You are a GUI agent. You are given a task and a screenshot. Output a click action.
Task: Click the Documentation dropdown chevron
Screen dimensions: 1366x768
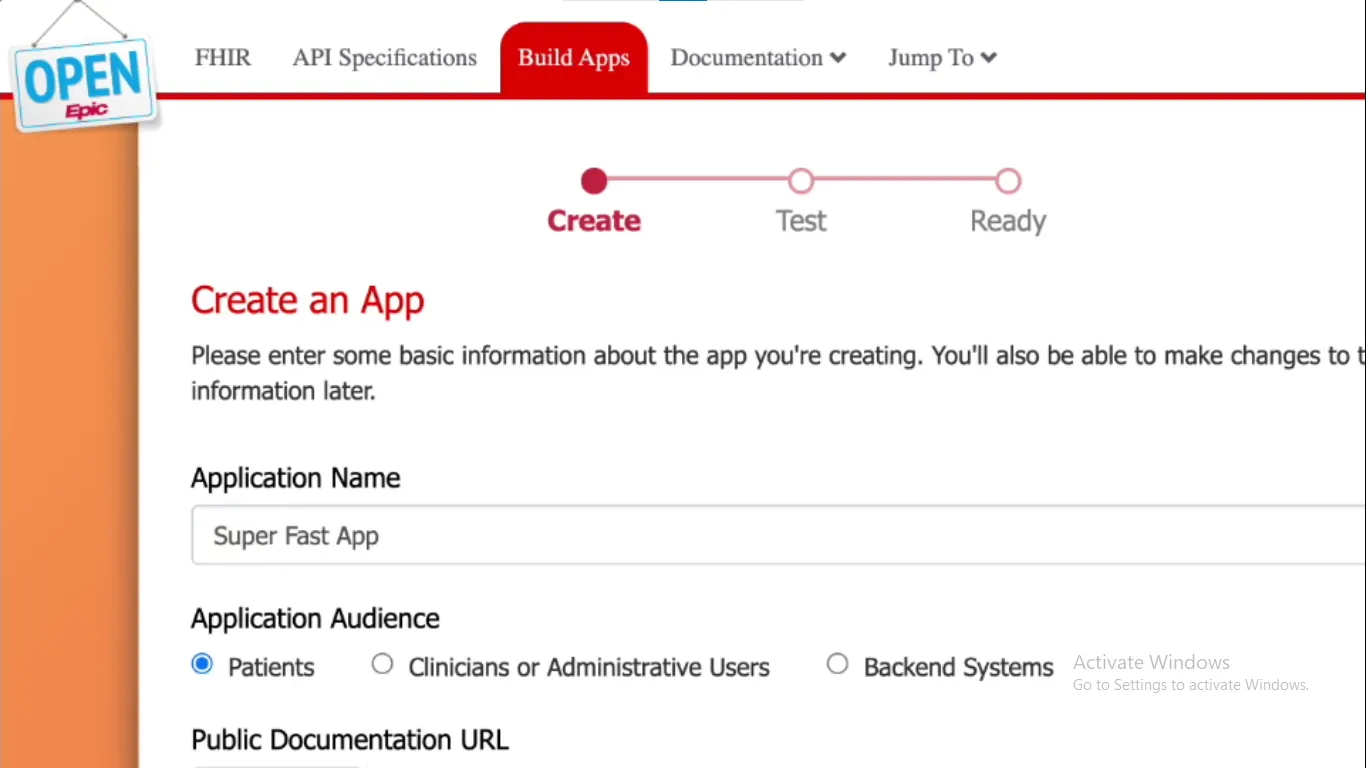838,58
